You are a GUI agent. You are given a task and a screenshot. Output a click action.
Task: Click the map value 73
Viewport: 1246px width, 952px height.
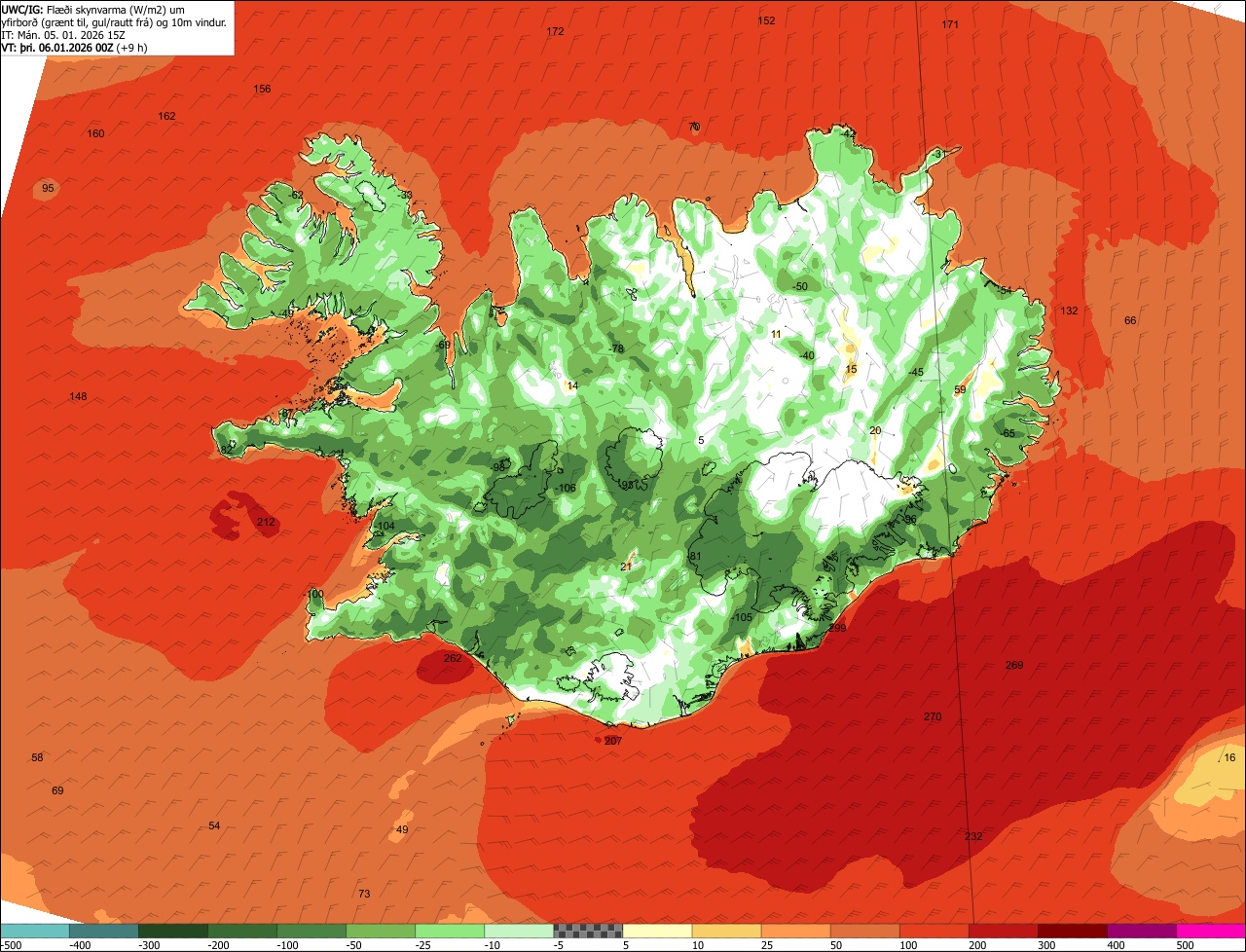(364, 895)
